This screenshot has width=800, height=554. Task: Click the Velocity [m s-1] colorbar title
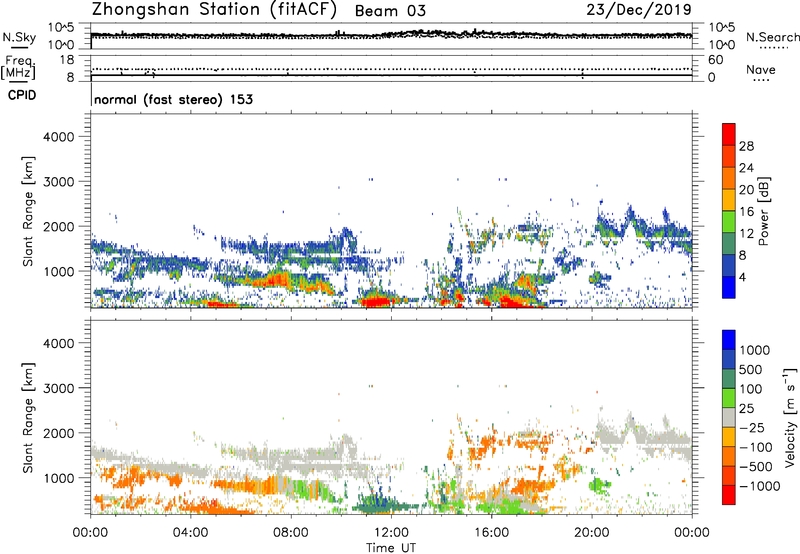pos(790,417)
